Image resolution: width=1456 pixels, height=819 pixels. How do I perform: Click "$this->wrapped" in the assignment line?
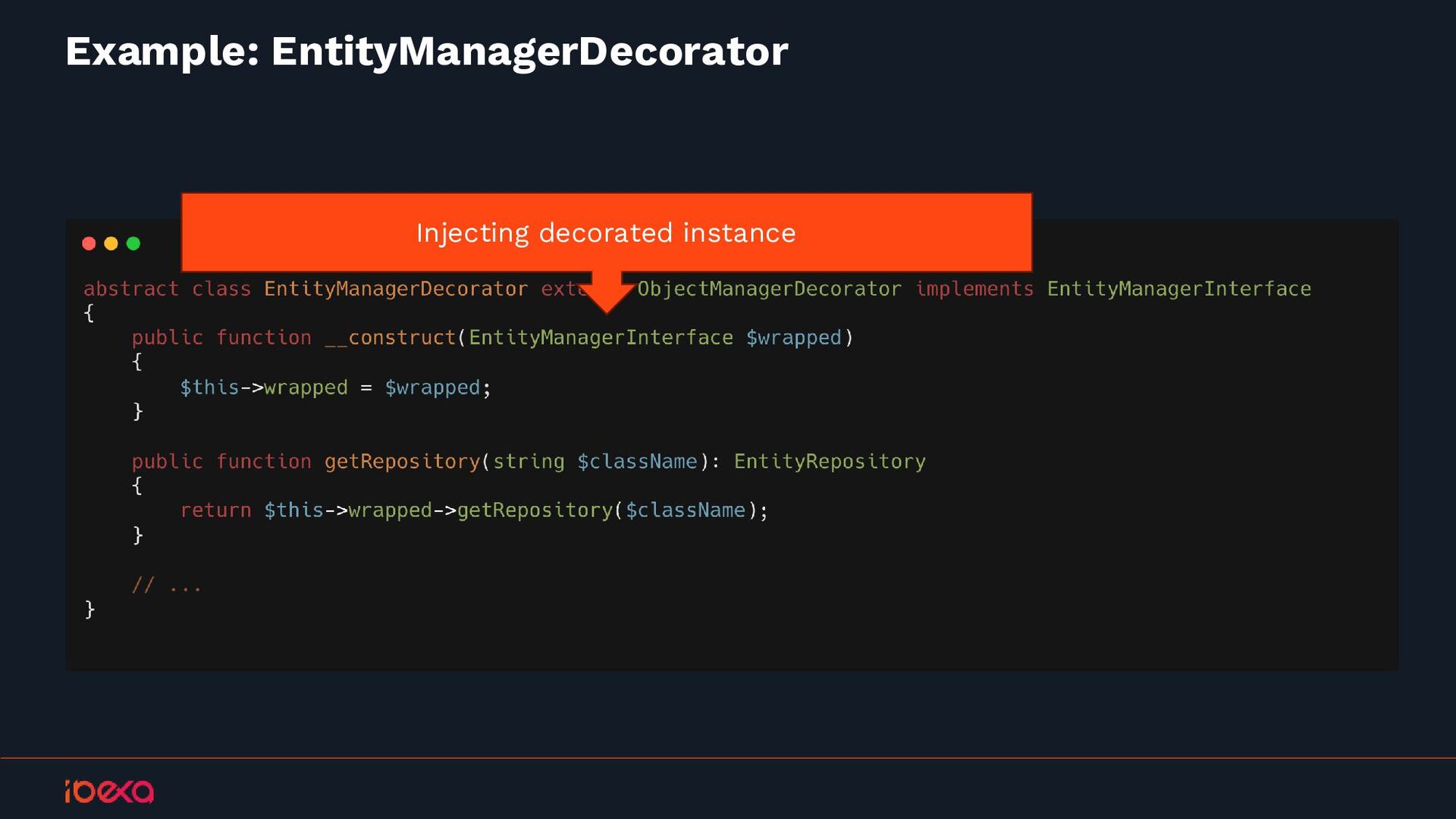pos(263,388)
